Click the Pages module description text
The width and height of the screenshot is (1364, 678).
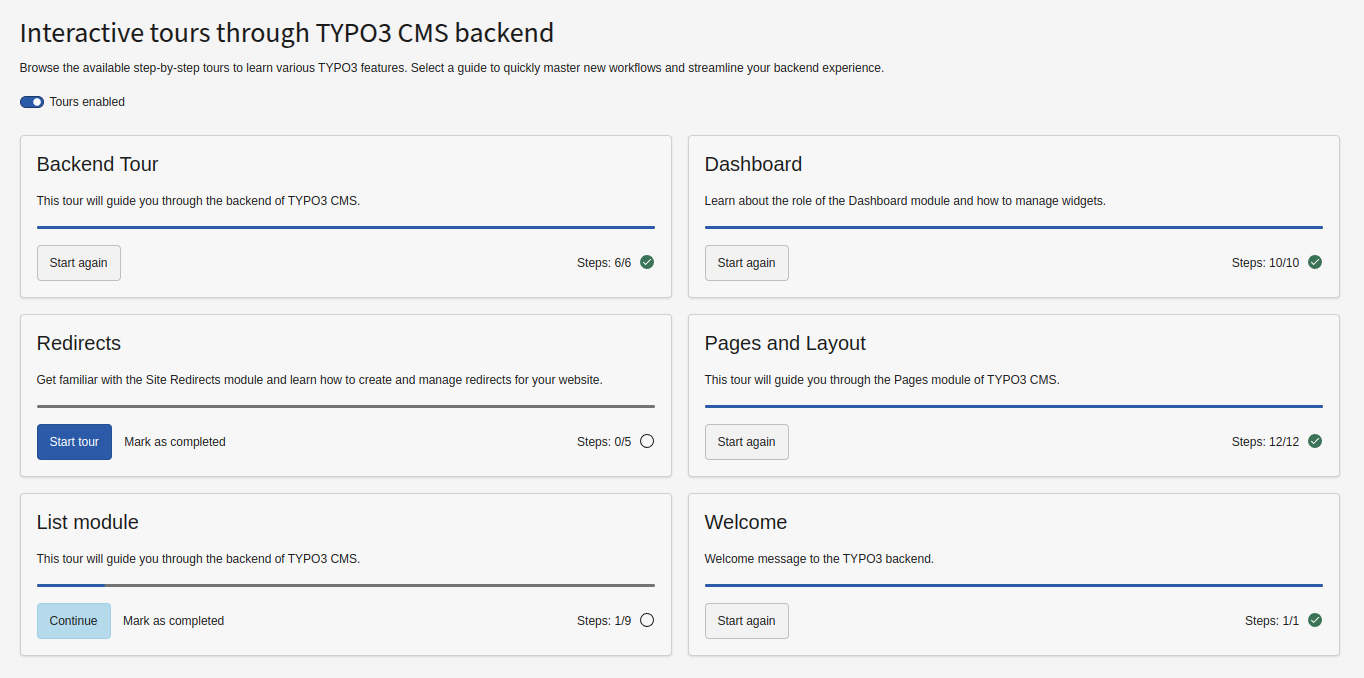[x=882, y=380]
